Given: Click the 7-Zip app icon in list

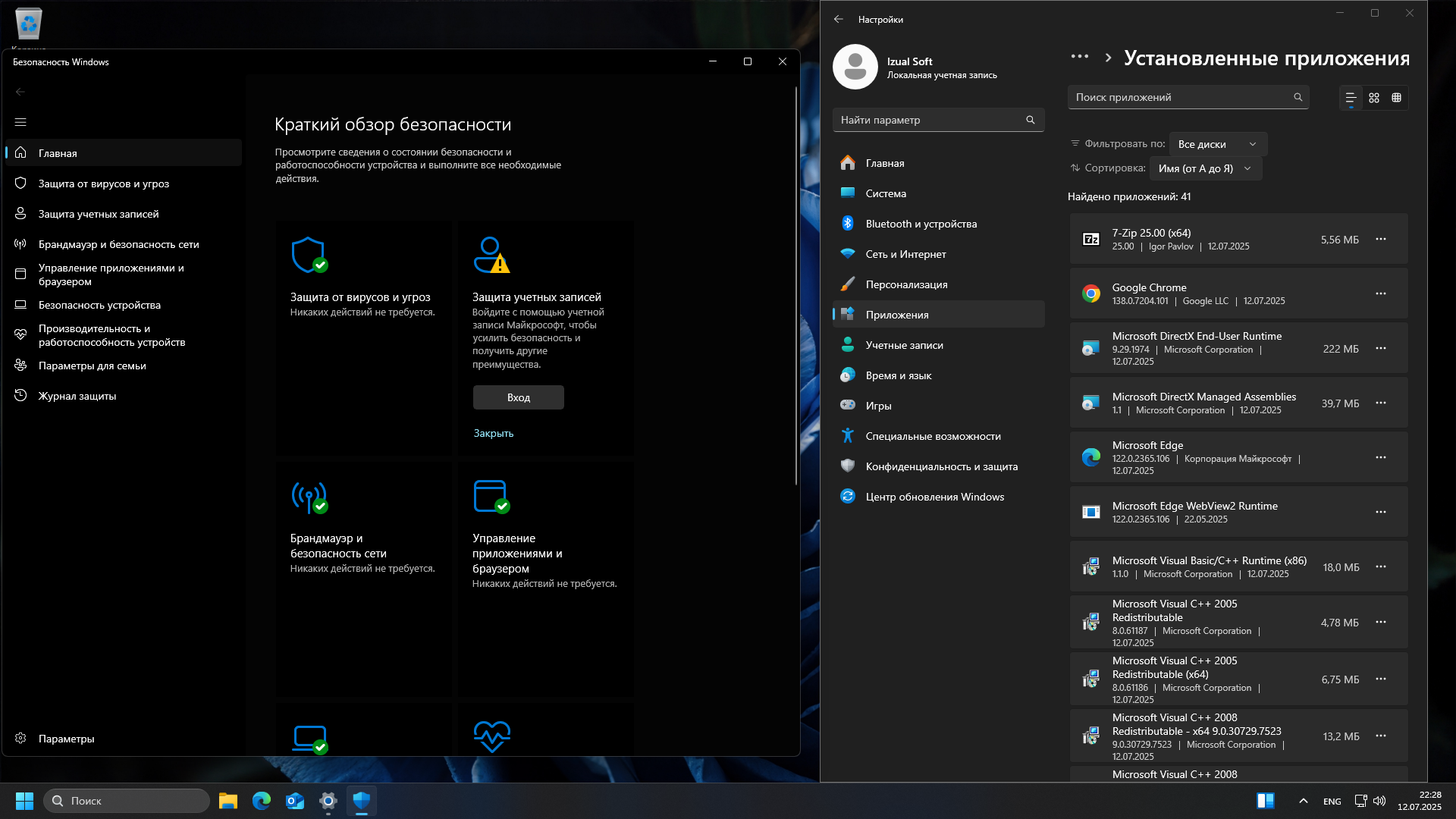Looking at the screenshot, I should pyautogui.click(x=1091, y=240).
